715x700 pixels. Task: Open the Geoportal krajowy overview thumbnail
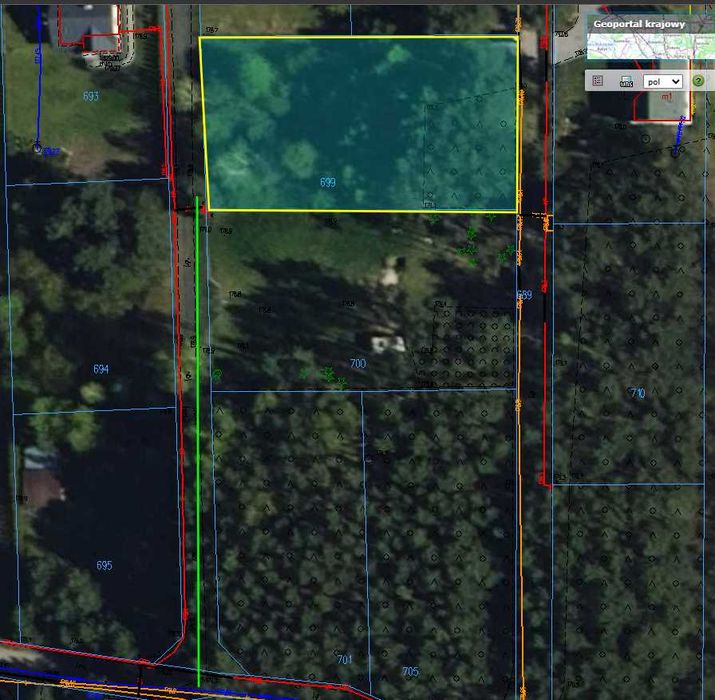[651, 45]
